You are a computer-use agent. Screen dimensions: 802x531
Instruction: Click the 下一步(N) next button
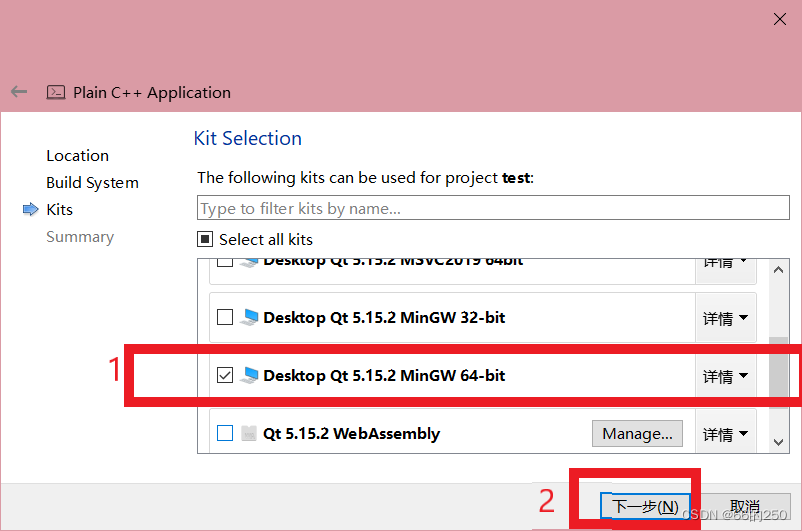(645, 506)
